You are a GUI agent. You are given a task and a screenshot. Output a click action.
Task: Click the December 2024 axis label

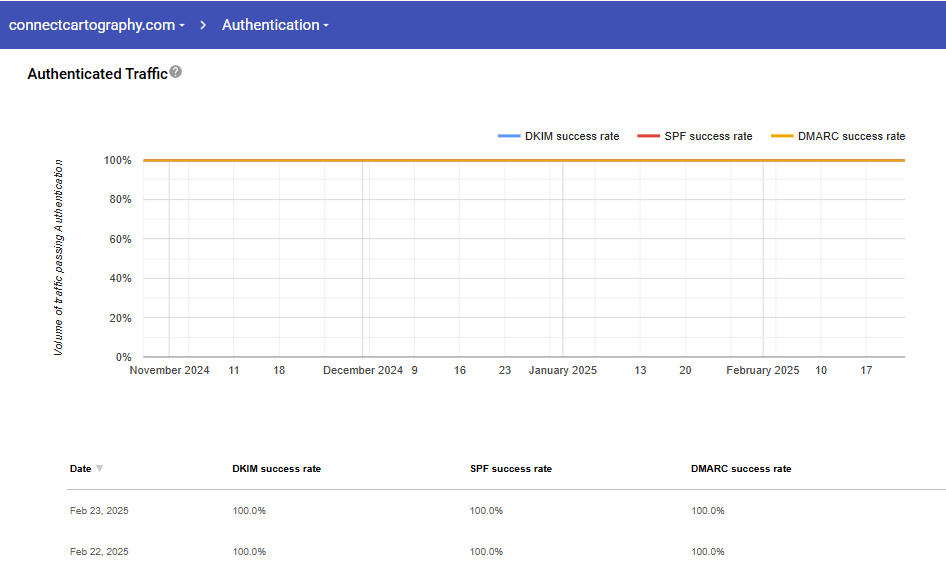click(363, 370)
